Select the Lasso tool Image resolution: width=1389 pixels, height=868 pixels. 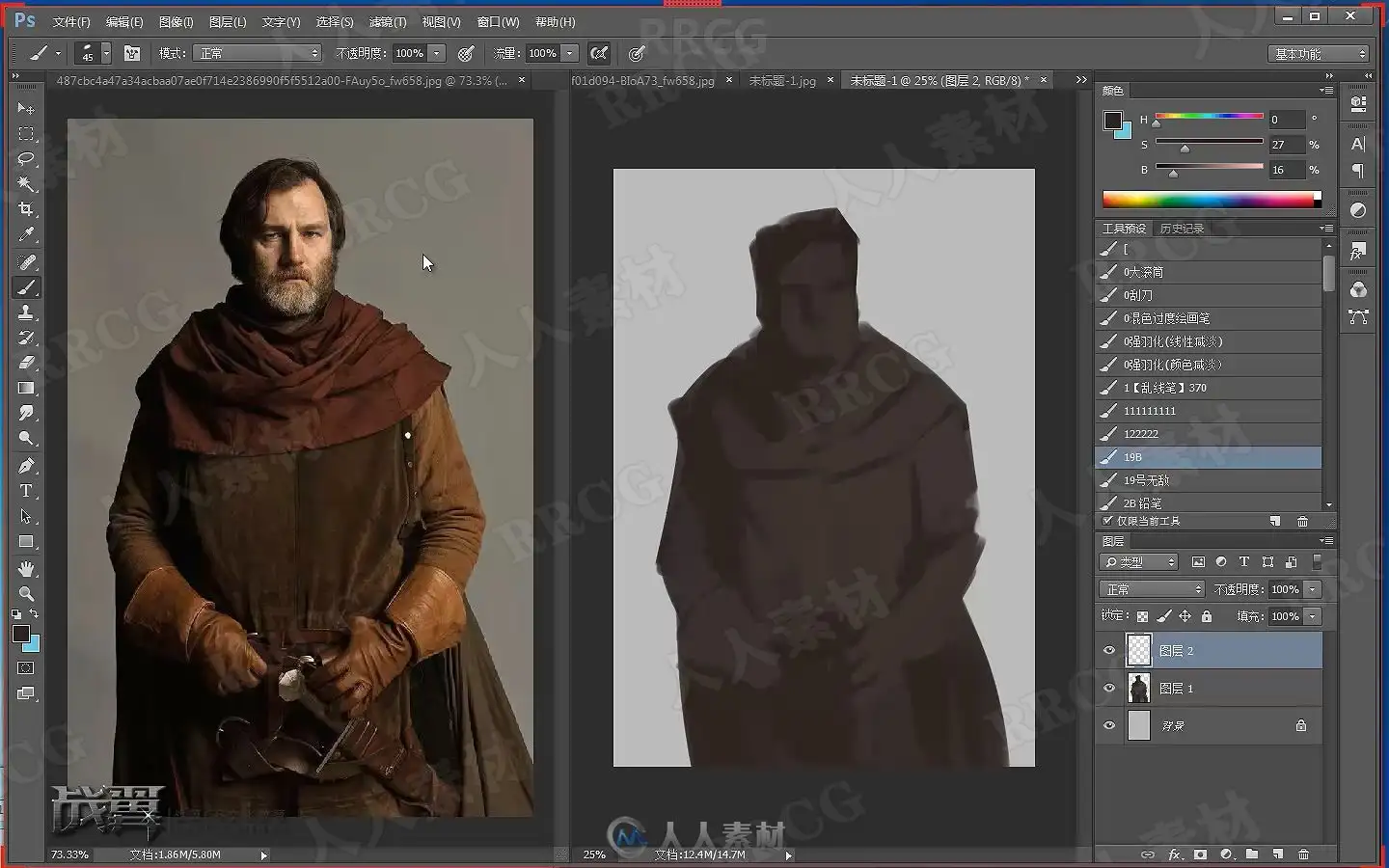26,158
